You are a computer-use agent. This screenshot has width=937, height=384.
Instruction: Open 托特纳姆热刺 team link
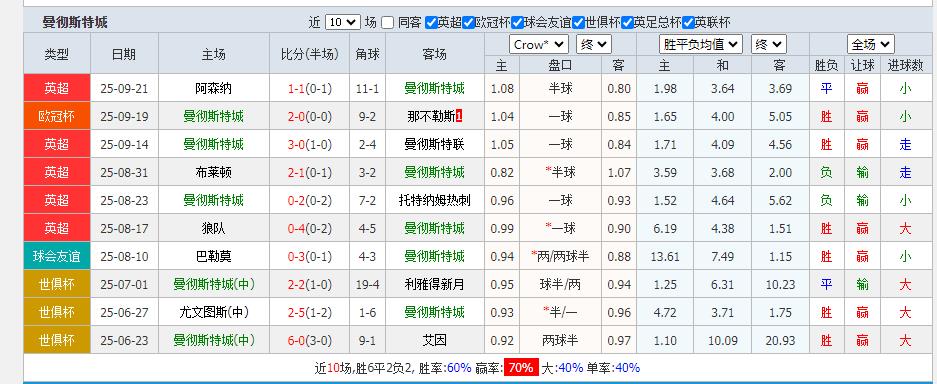(x=434, y=201)
